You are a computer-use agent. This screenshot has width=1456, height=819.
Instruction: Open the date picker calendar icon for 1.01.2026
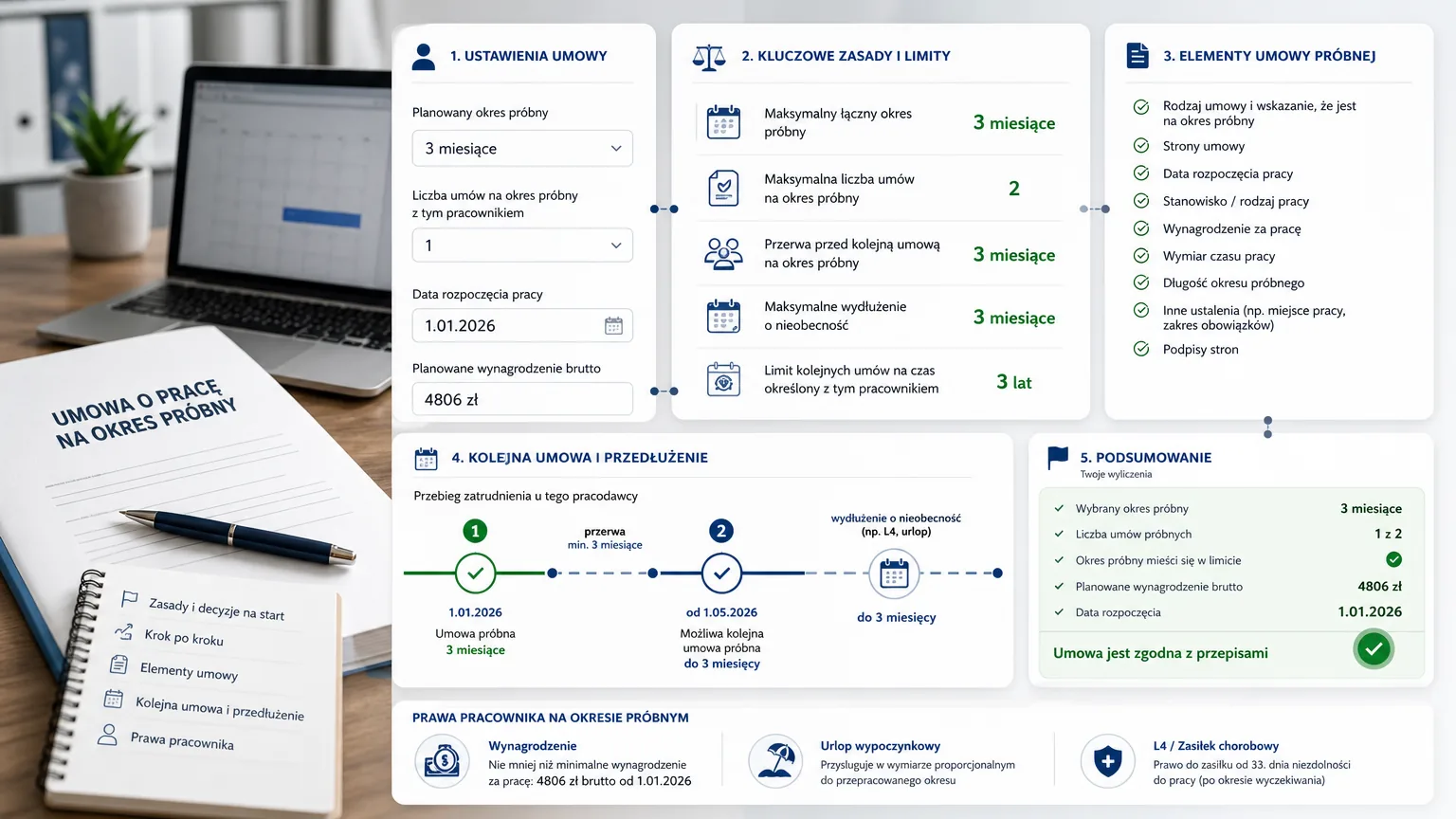pos(613,326)
